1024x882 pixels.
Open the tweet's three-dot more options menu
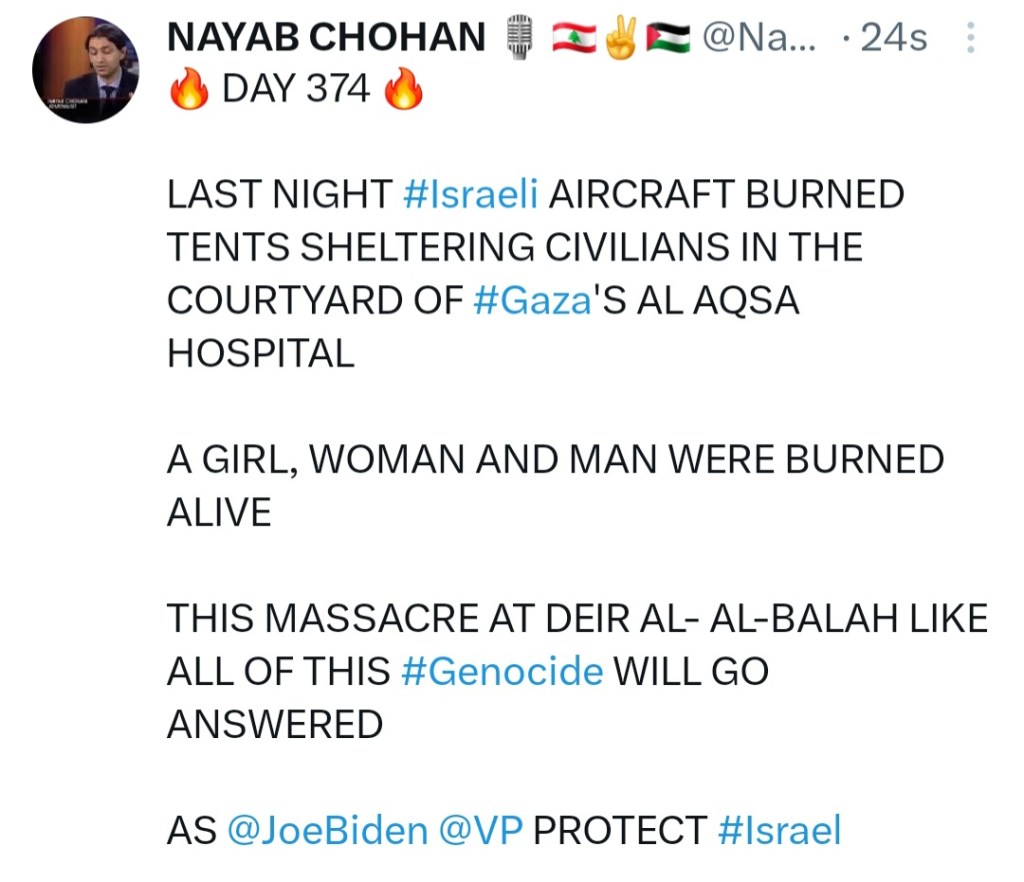click(969, 38)
